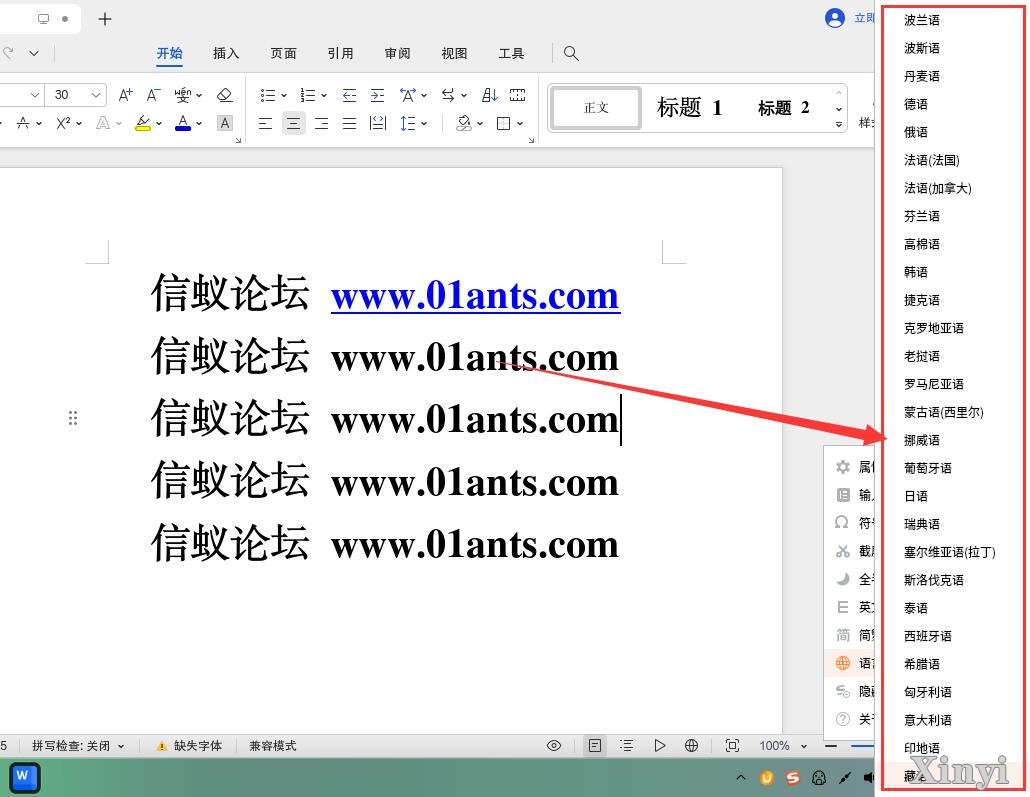Open the borders dropdown arrow
The image size is (1030, 797).
point(520,124)
